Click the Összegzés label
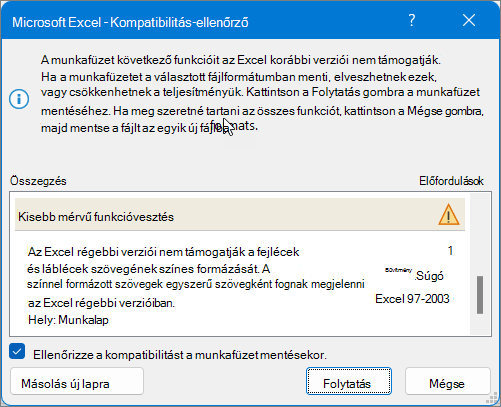This screenshot has height=407, width=501. click(x=38, y=181)
